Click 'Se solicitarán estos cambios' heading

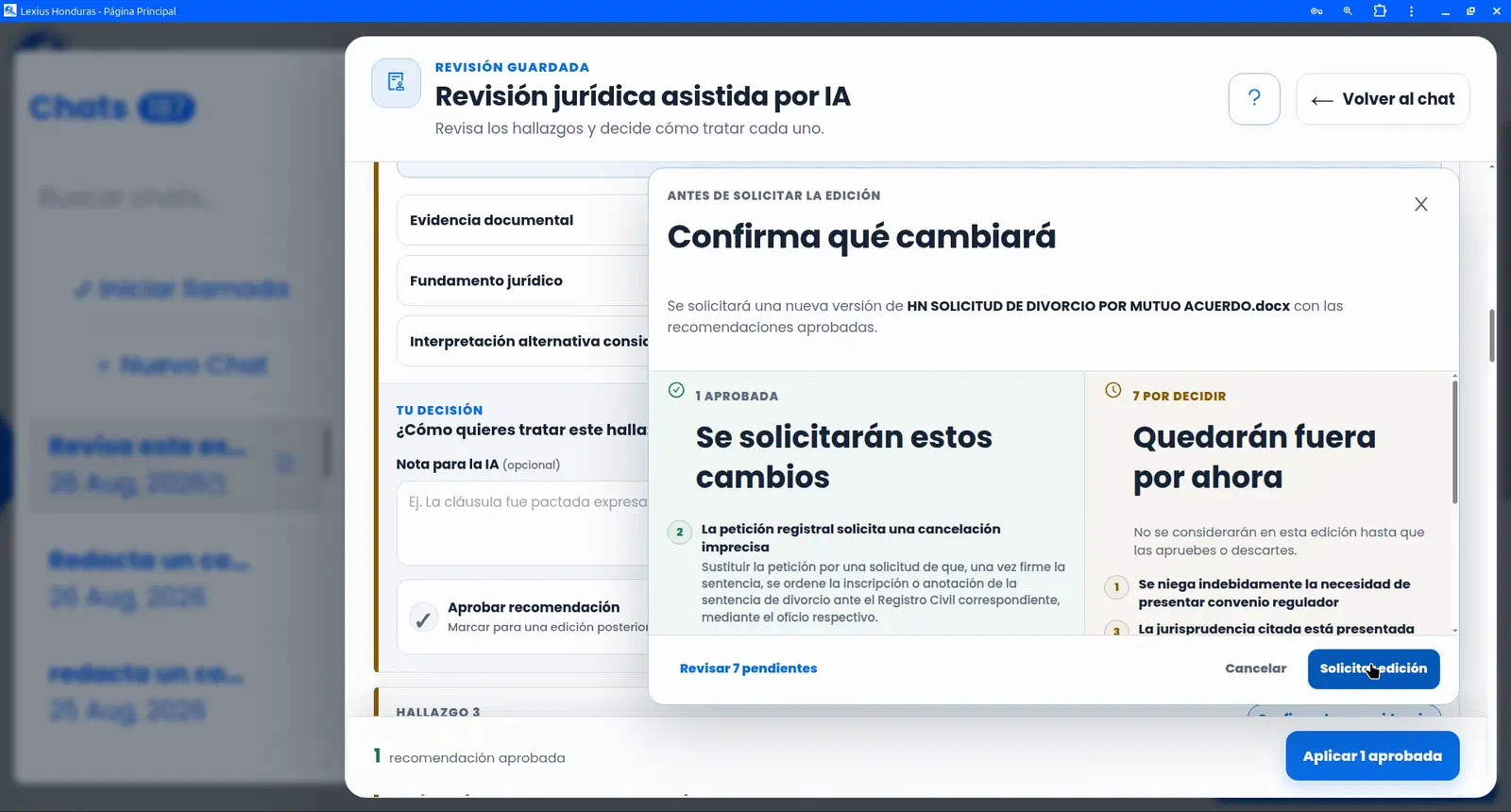pos(843,457)
